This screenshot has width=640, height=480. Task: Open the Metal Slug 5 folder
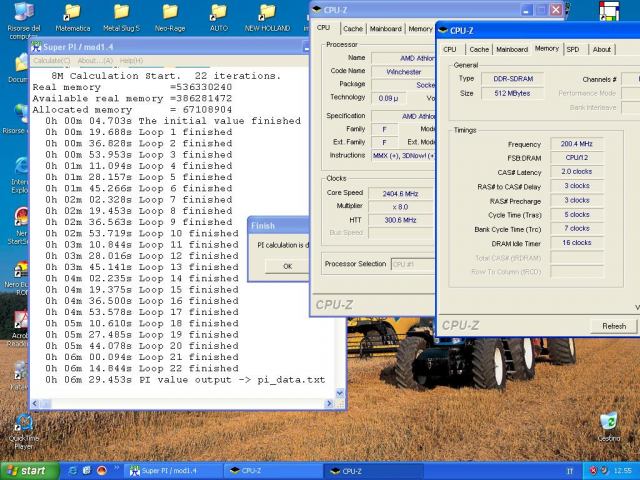coord(121,18)
